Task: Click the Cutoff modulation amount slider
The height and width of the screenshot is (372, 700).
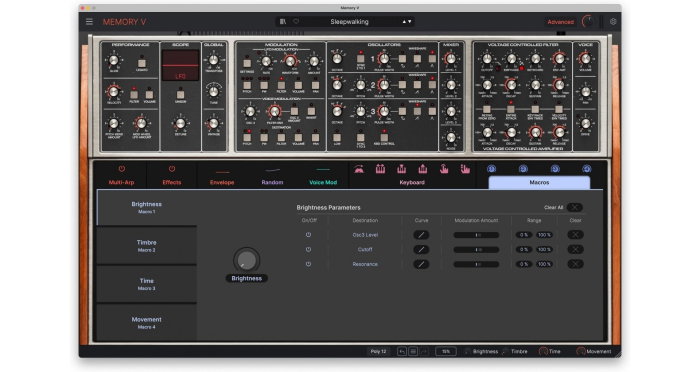Action: coord(476,250)
